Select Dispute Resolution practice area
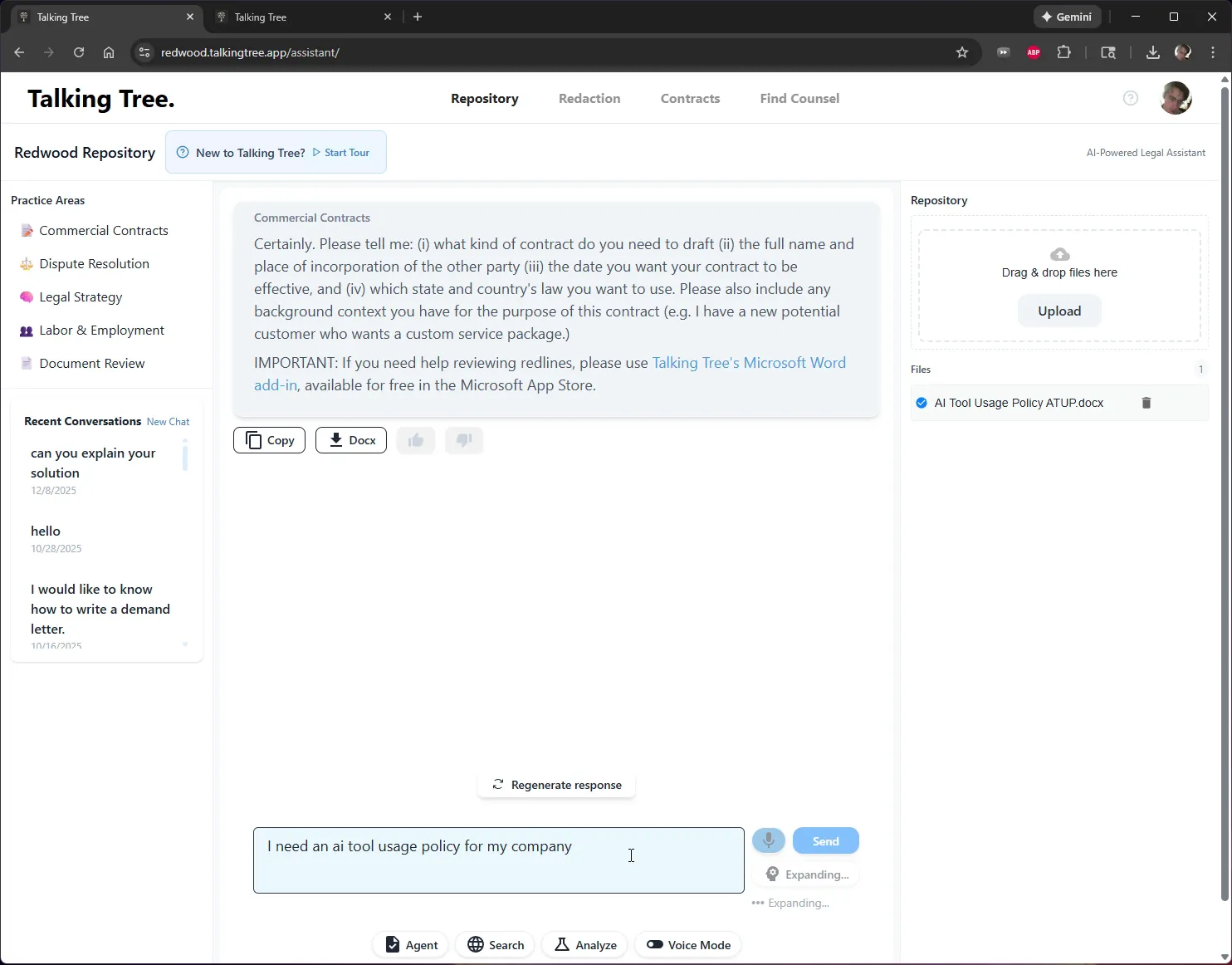Viewport: 1232px width, 965px height. [x=94, y=264]
